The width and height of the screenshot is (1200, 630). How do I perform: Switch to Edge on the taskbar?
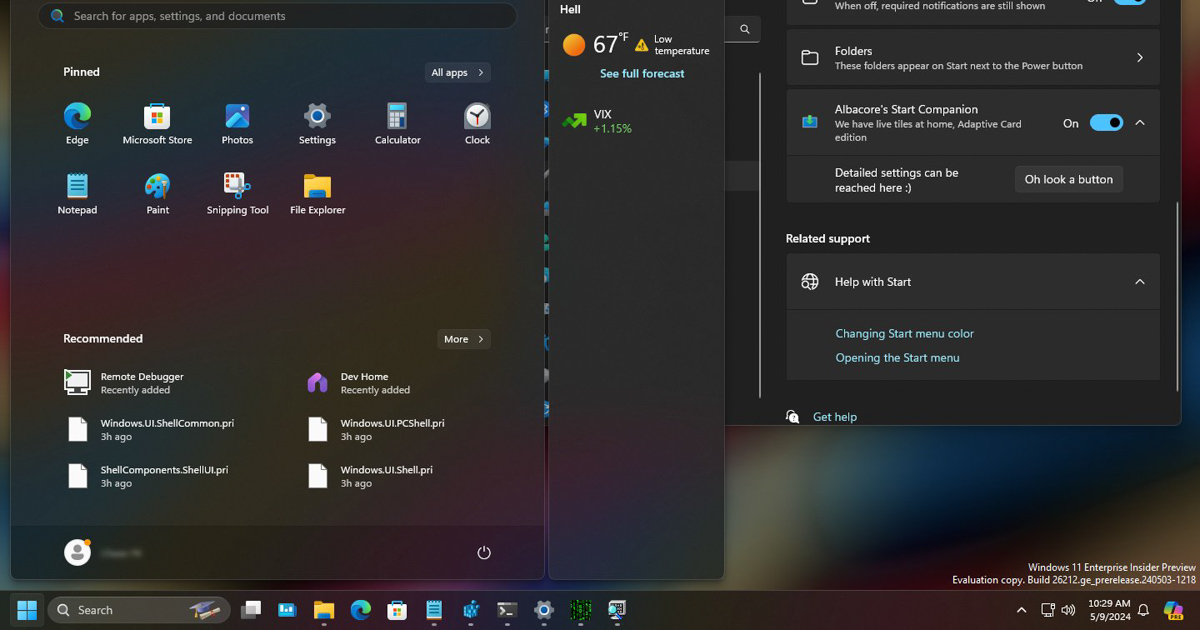[x=361, y=609]
